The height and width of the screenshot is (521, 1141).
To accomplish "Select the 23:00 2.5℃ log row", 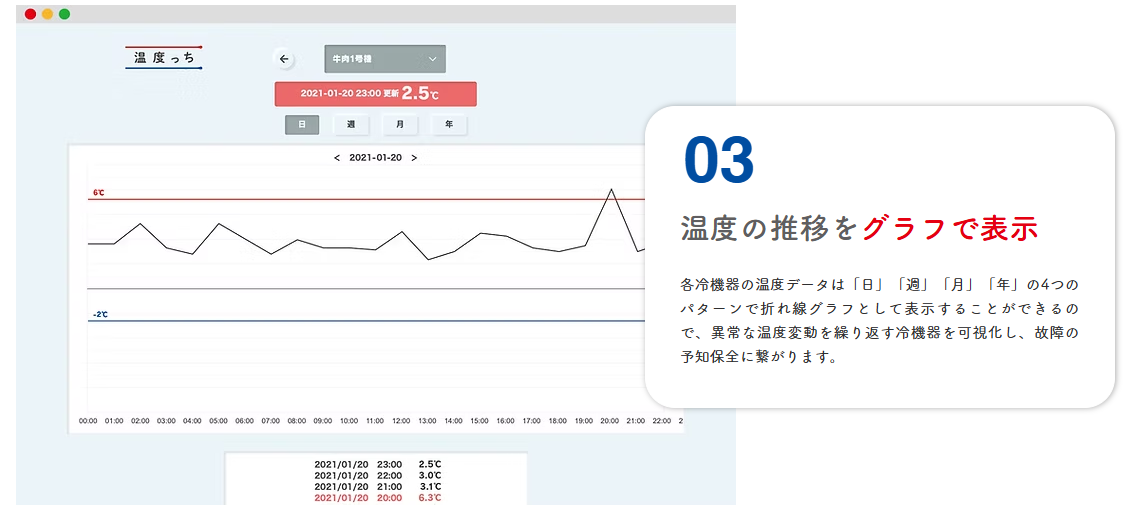I will pyautogui.click(x=378, y=464).
